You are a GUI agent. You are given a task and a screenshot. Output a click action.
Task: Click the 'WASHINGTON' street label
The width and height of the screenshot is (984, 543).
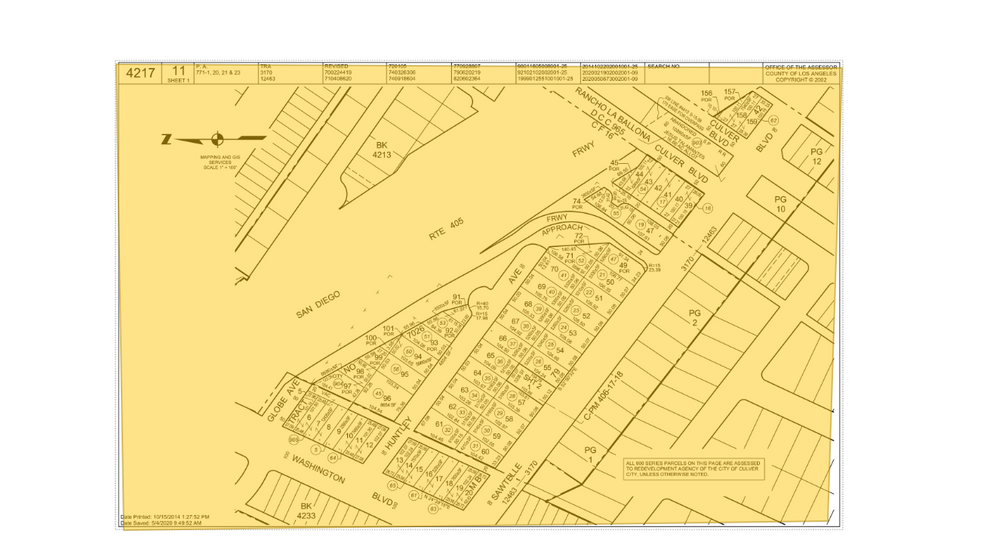coord(318,470)
